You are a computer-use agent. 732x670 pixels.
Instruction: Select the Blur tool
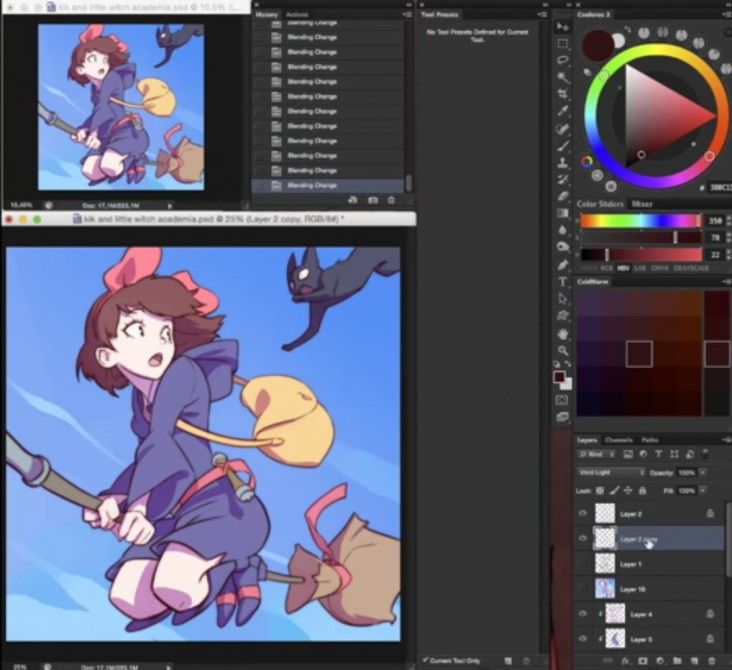(x=563, y=230)
